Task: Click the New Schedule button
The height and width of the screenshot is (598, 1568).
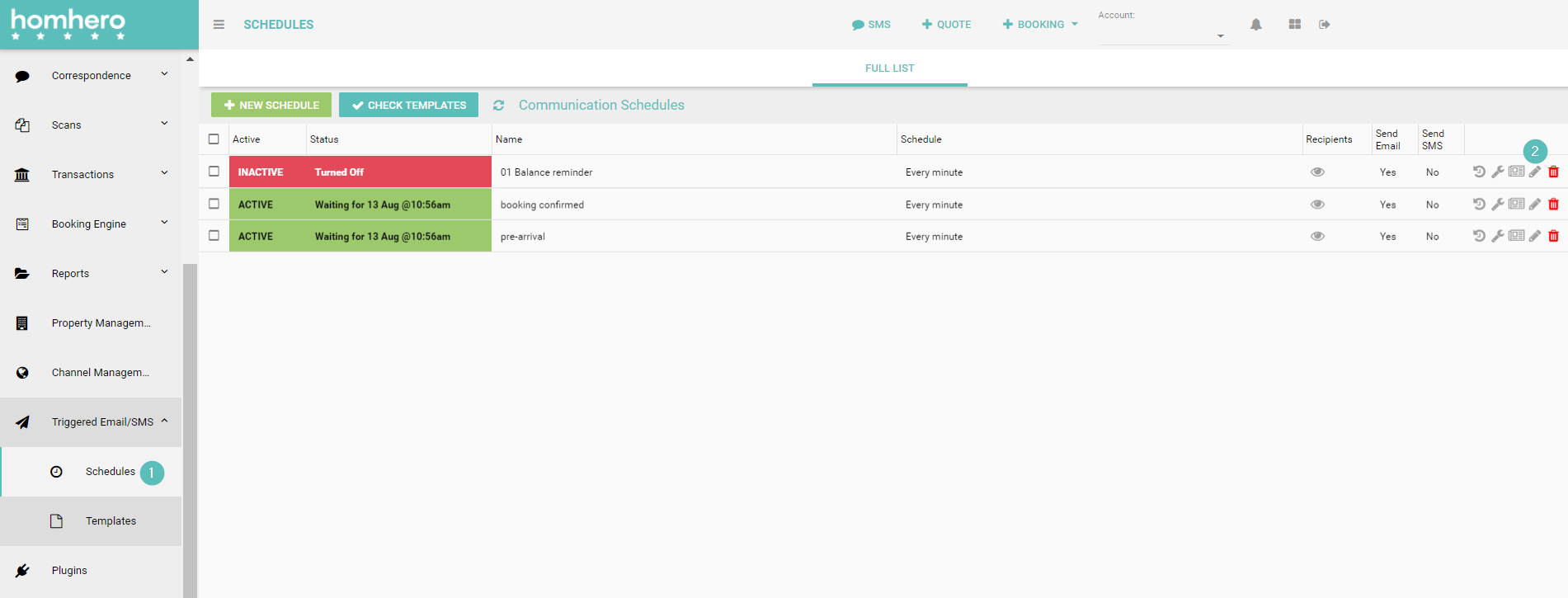Action: pos(271,106)
